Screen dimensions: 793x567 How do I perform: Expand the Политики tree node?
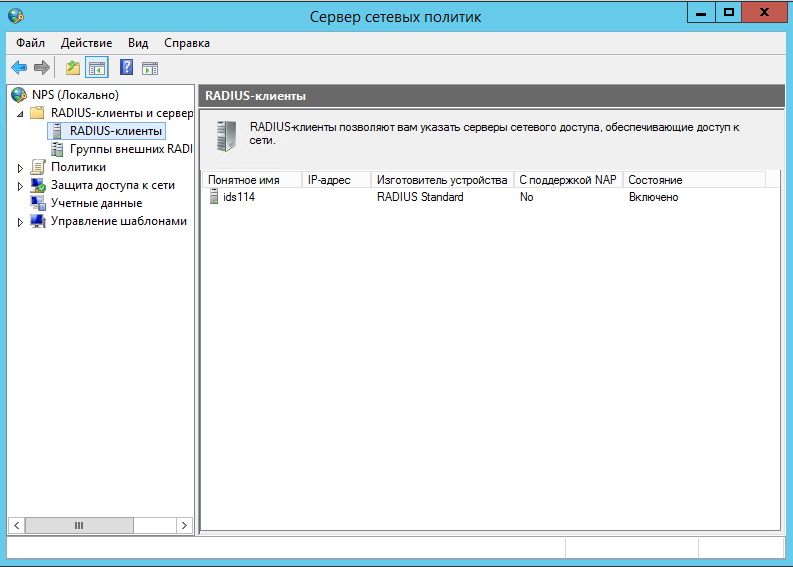point(20,168)
